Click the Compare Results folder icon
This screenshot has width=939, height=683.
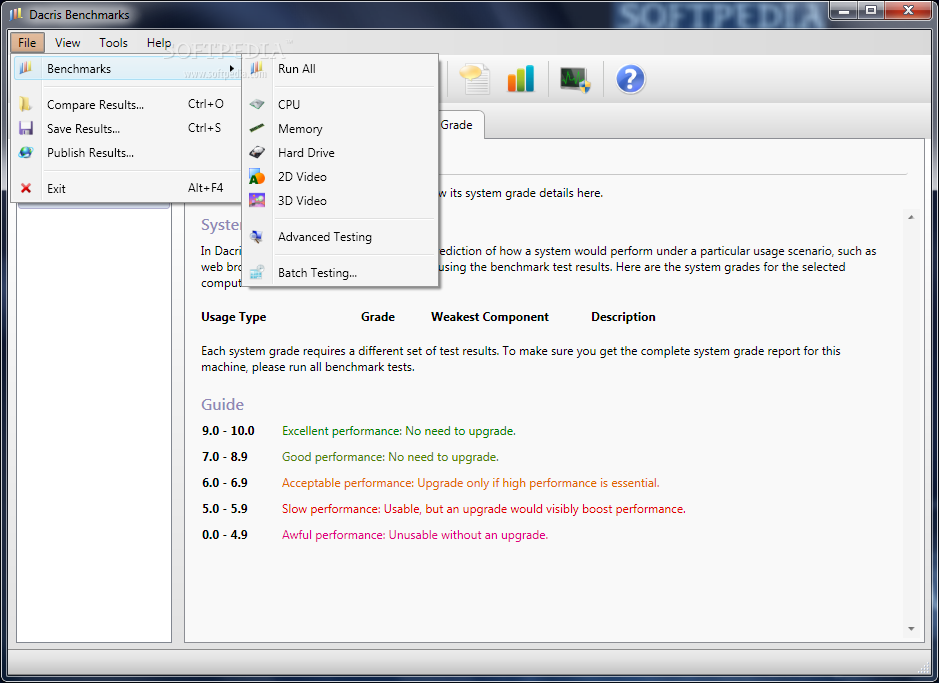[x=25, y=104]
